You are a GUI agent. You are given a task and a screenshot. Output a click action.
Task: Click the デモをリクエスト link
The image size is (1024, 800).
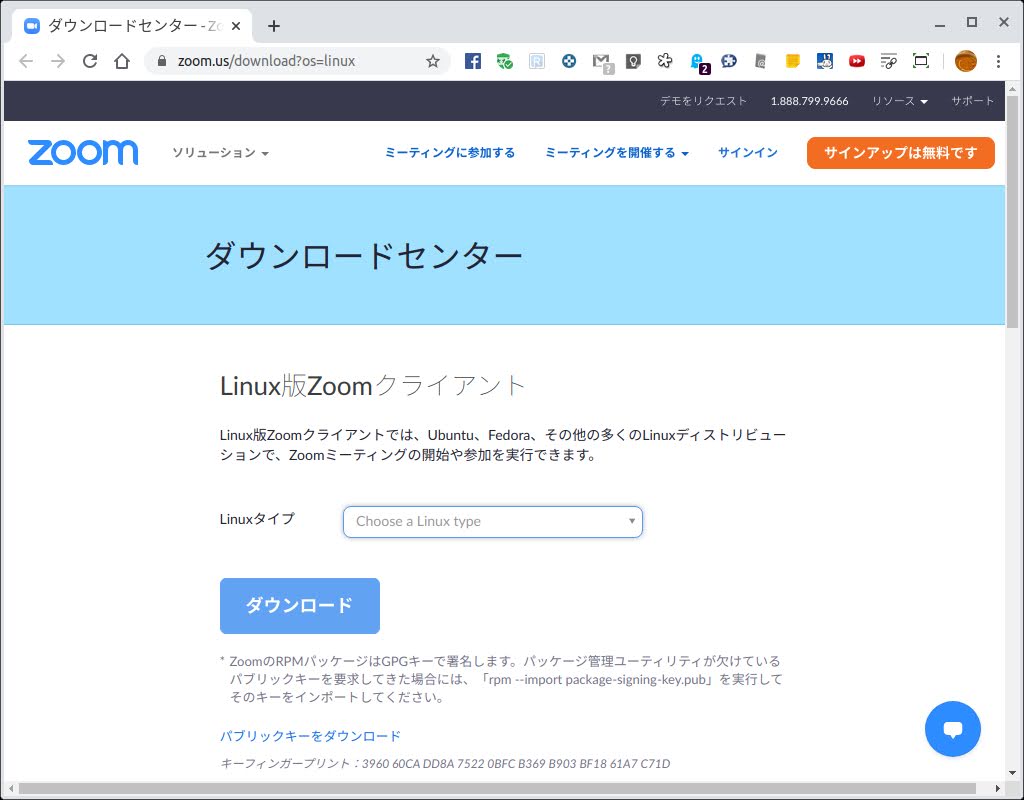(x=703, y=101)
